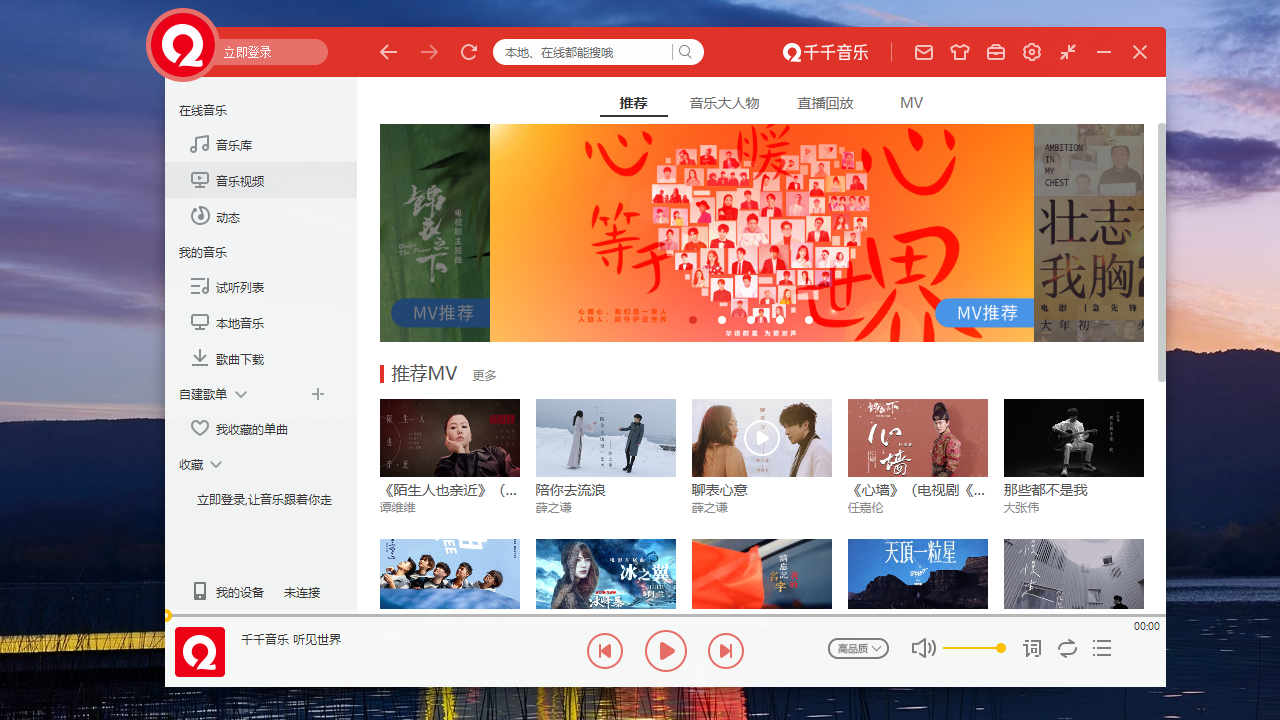
Task: Add new playlist with plus icon
Action: 318,394
